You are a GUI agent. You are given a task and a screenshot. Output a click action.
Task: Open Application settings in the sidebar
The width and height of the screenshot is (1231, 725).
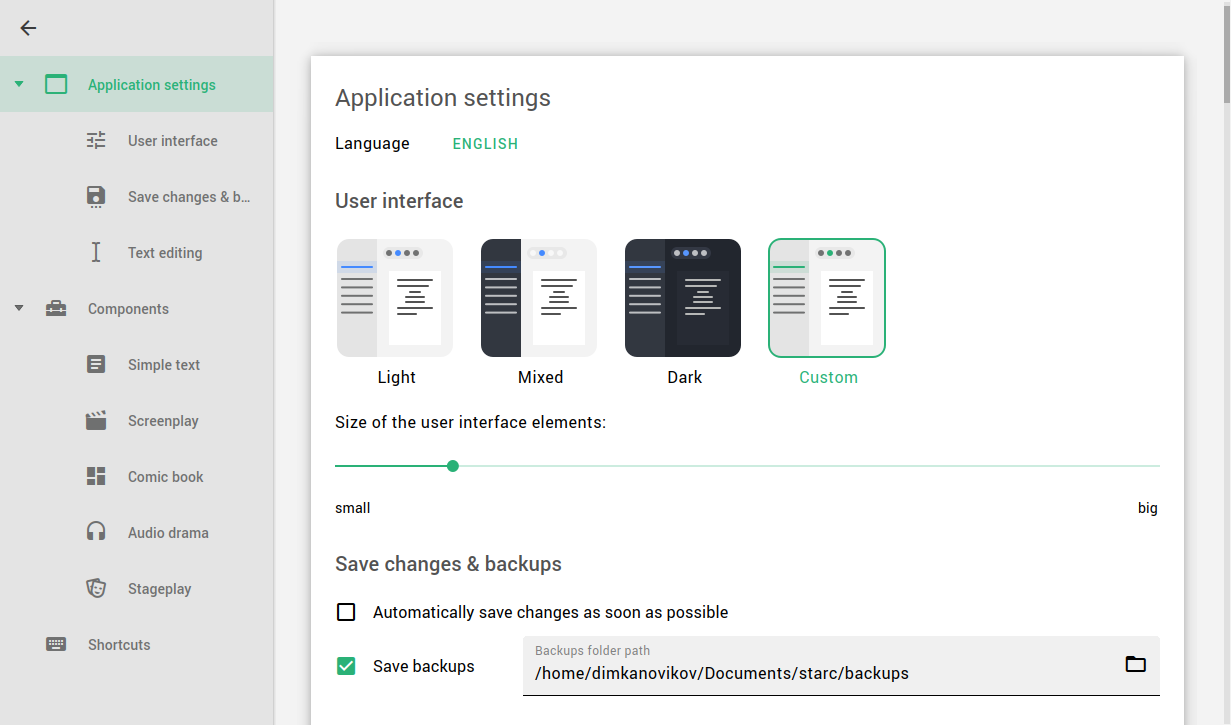(x=137, y=84)
